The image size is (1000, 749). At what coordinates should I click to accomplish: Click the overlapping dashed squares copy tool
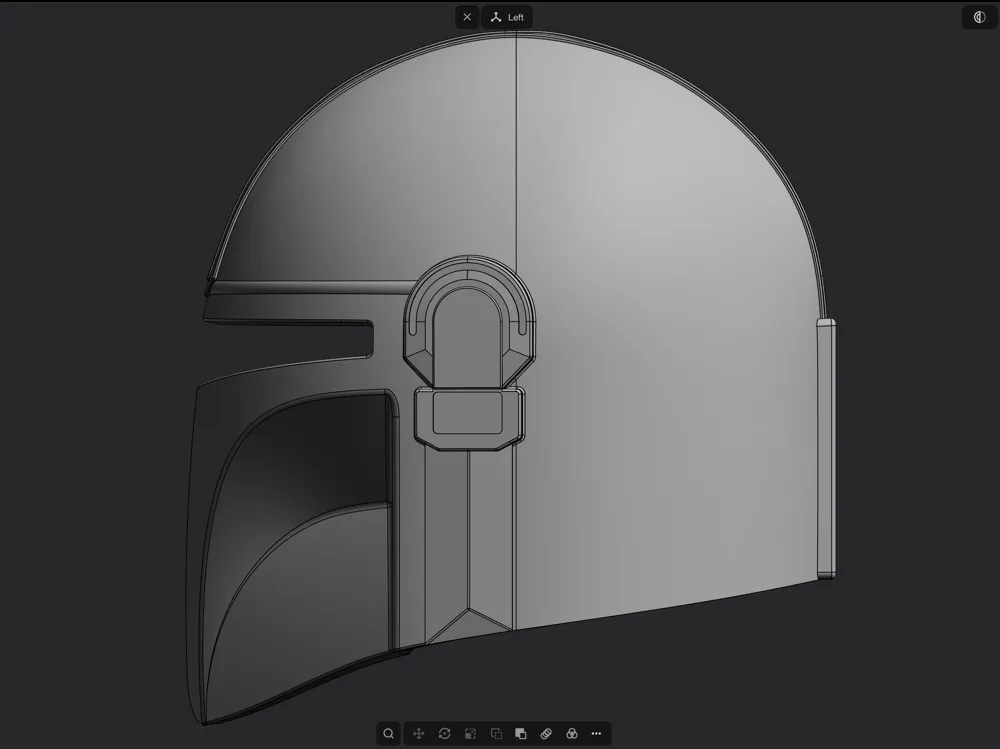coord(496,734)
